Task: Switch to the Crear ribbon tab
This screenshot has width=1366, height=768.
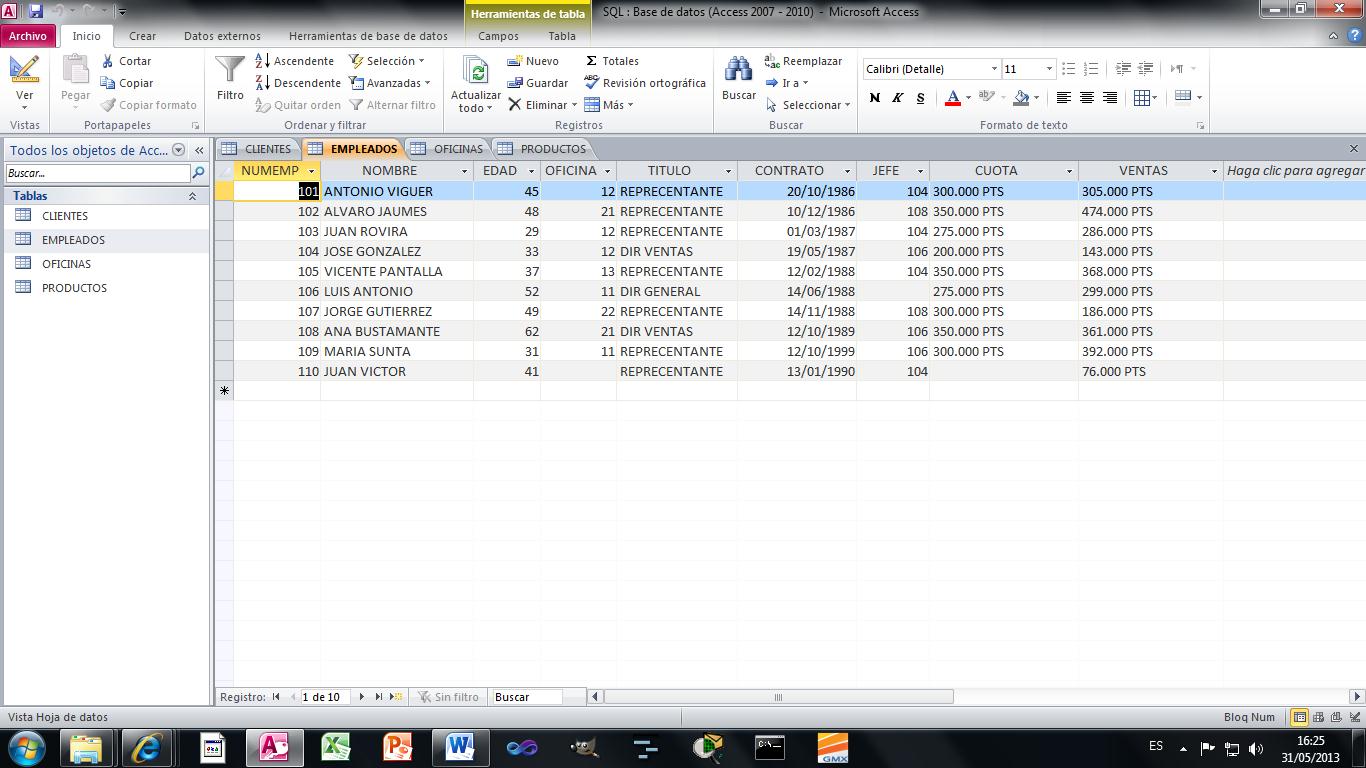Action: pyautogui.click(x=142, y=36)
